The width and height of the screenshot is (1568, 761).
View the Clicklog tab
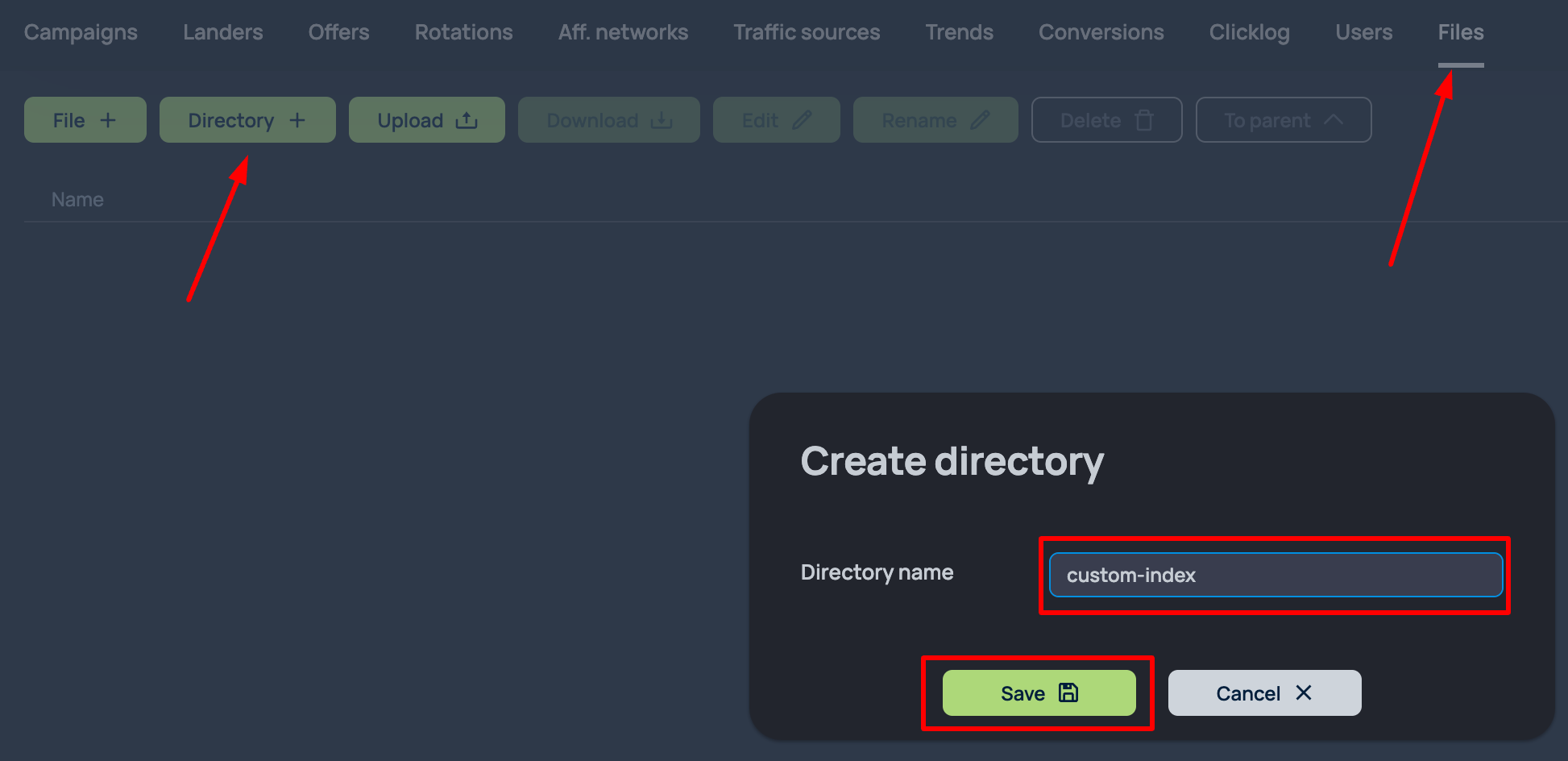pyautogui.click(x=1249, y=32)
